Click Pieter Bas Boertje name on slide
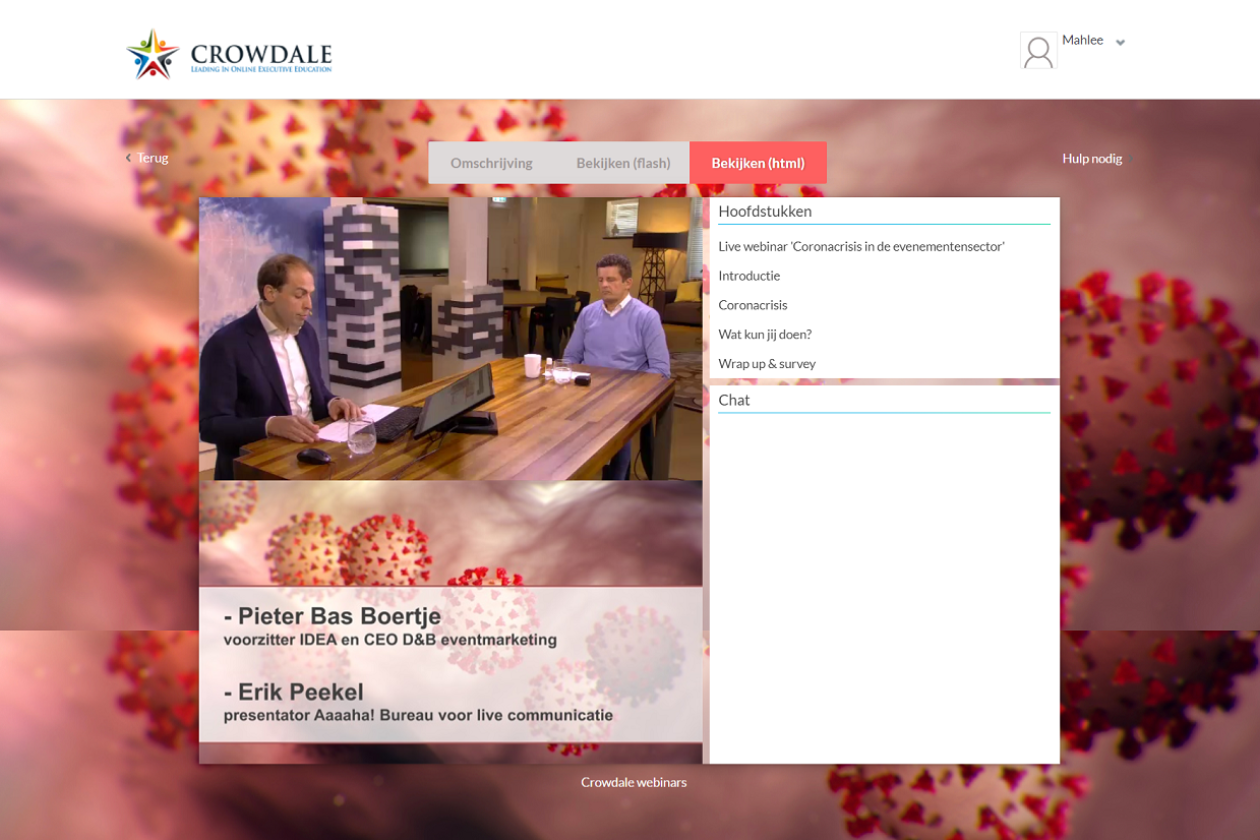Screen dimensions: 1260x840 point(339,617)
